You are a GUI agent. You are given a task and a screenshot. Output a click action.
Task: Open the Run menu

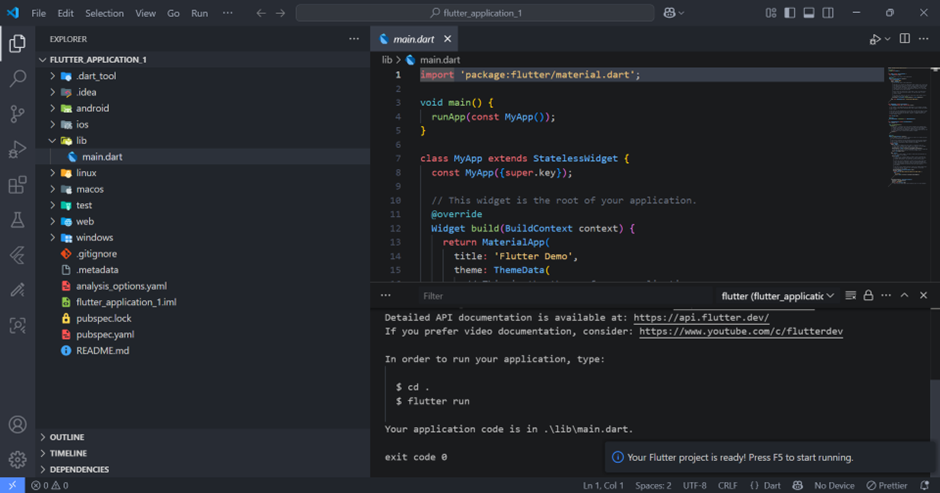(x=200, y=13)
